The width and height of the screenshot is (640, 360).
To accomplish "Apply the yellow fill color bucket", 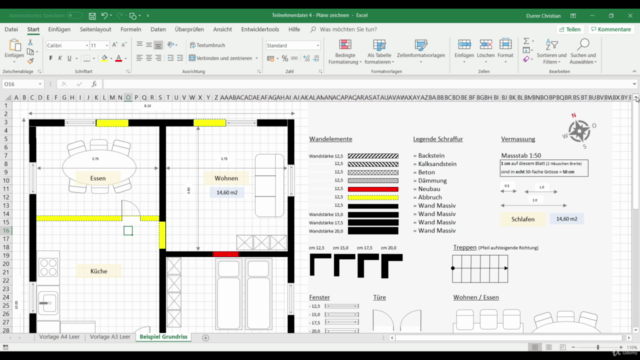I will click(x=104, y=58).
